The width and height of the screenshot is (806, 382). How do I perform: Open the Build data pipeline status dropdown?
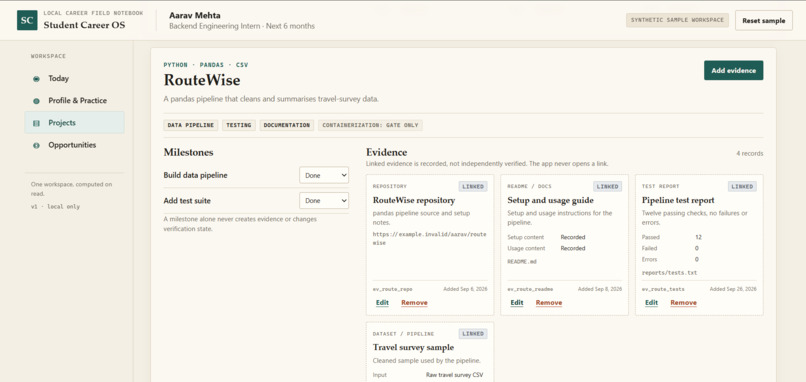click(x=324, y=175)
